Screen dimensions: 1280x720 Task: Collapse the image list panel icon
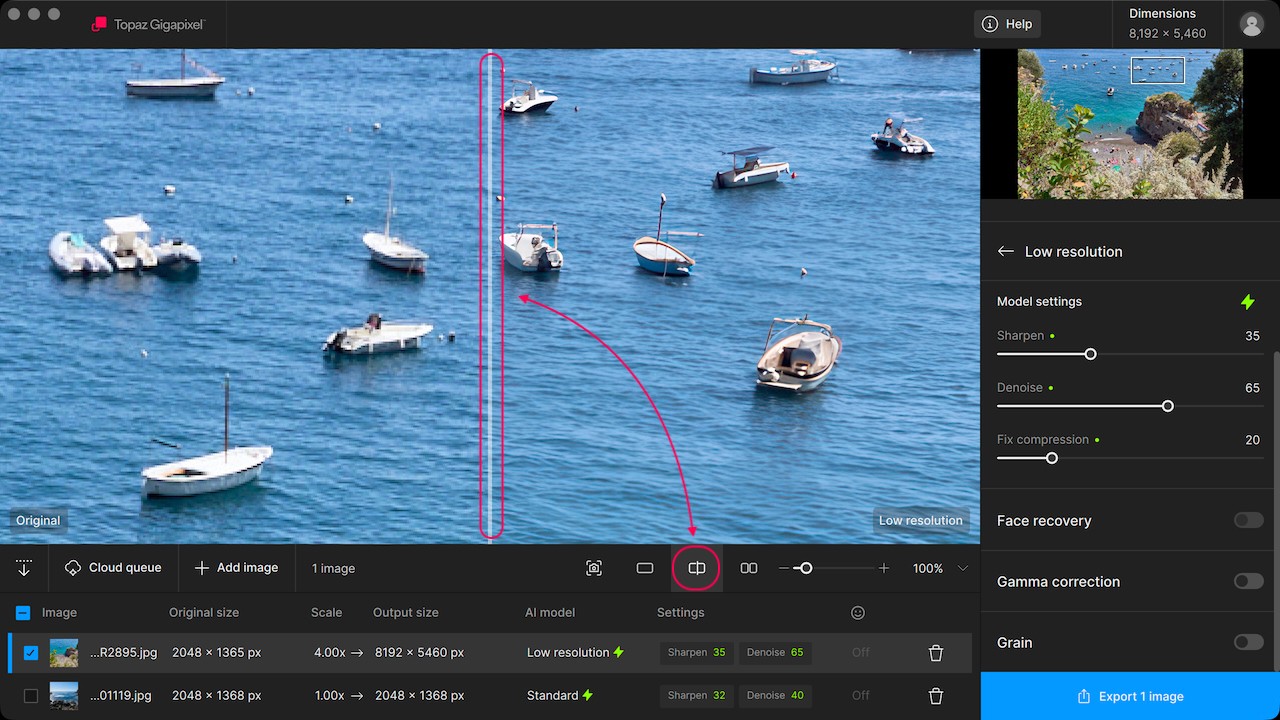coord(24,568)
